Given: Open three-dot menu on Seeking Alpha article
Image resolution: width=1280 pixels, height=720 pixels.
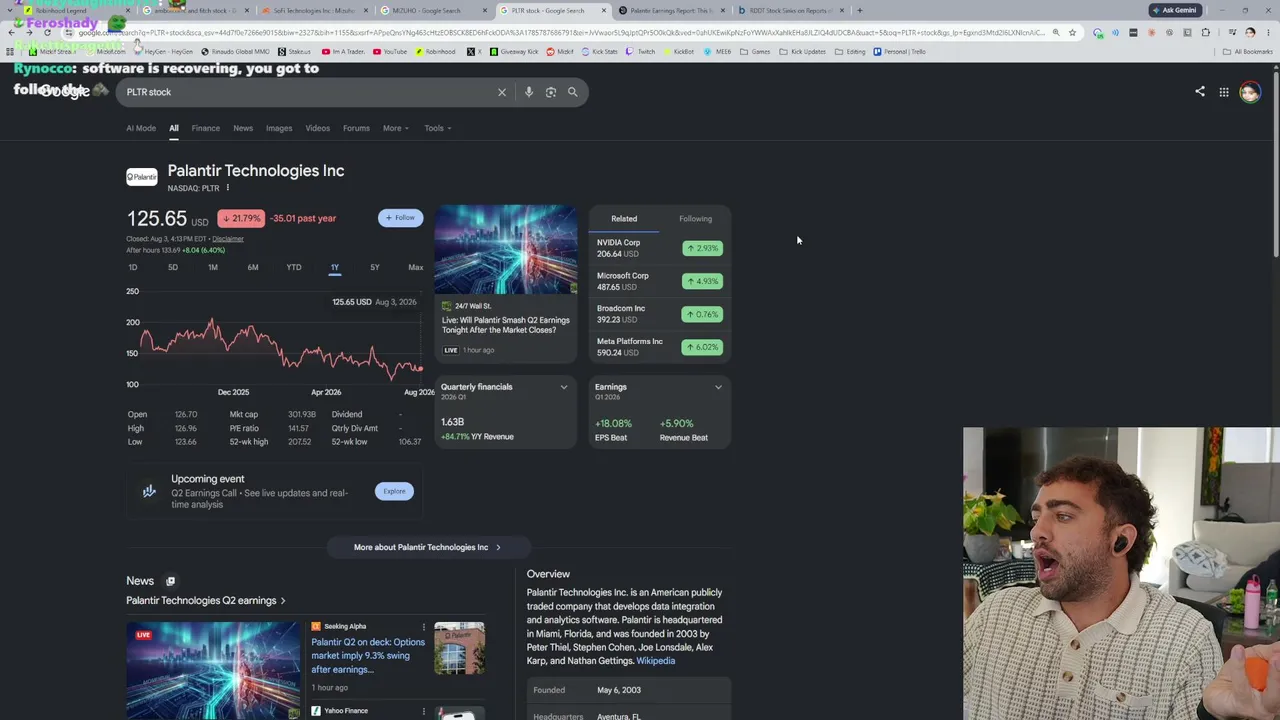Looking at the screenshot, I should pyautogui.click(x=423, y=627).
